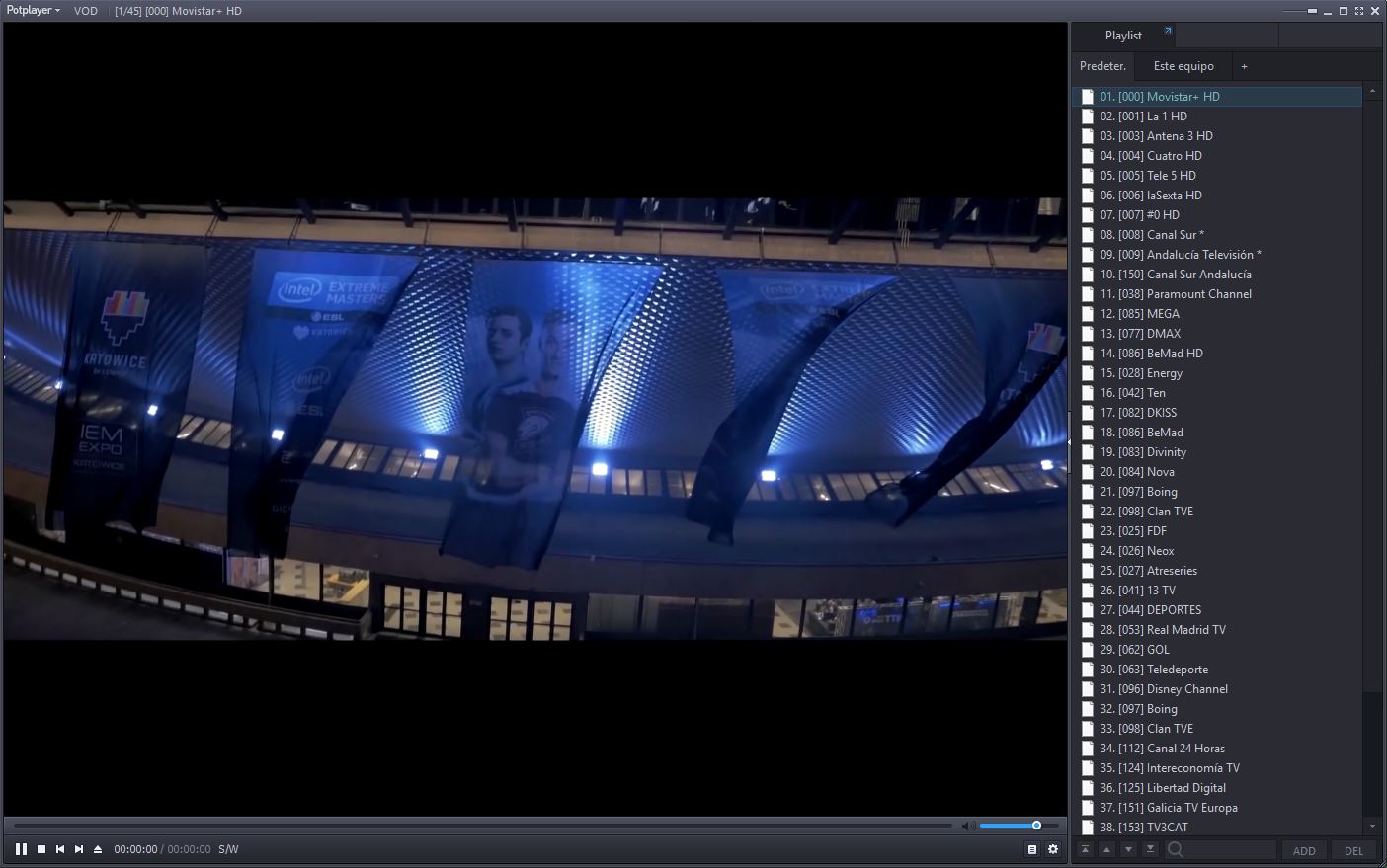Click the playback seek bar
1387x868 pixels.
point(482,826)
